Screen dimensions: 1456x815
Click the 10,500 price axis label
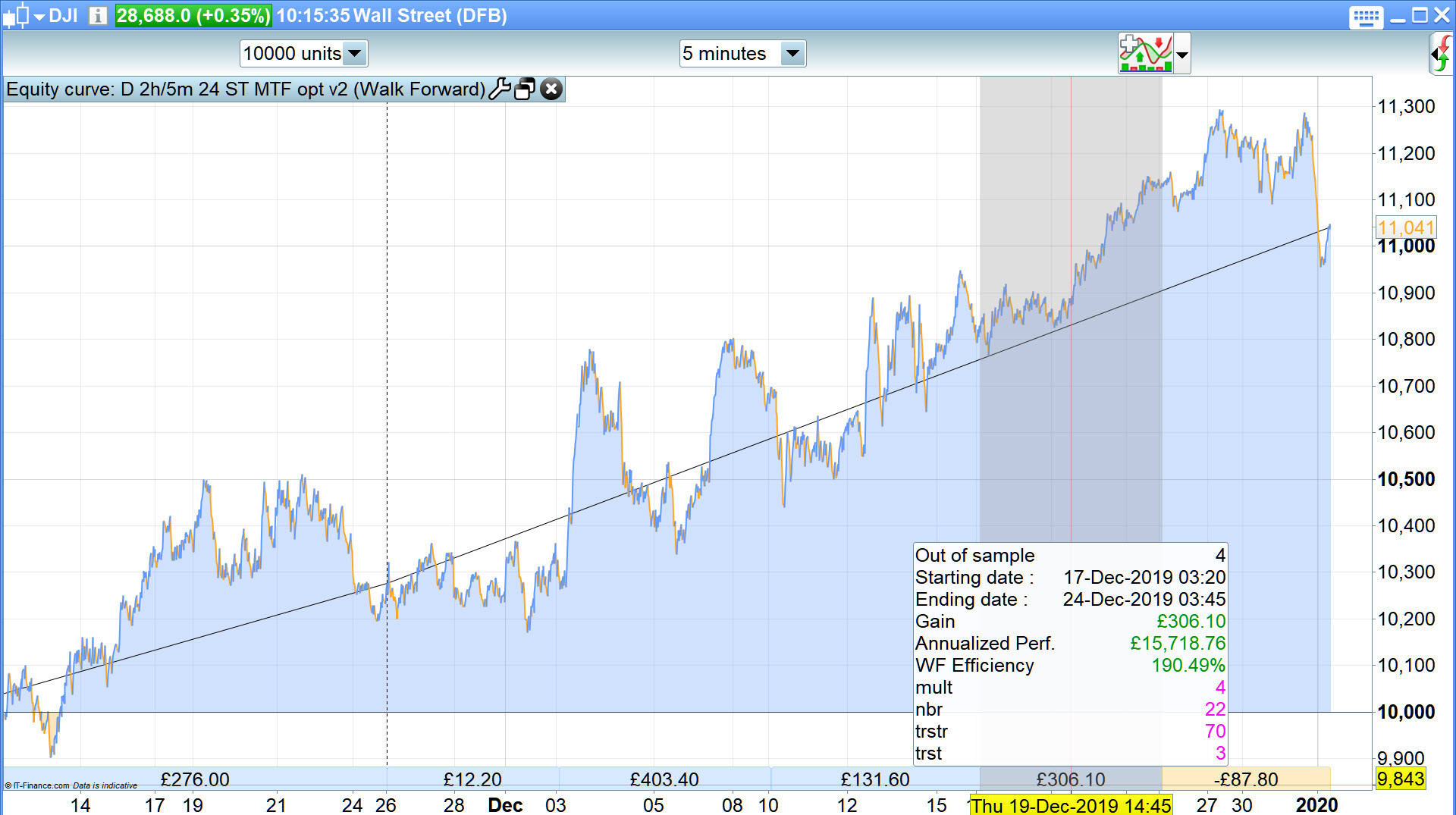(x=1406, y=479)
